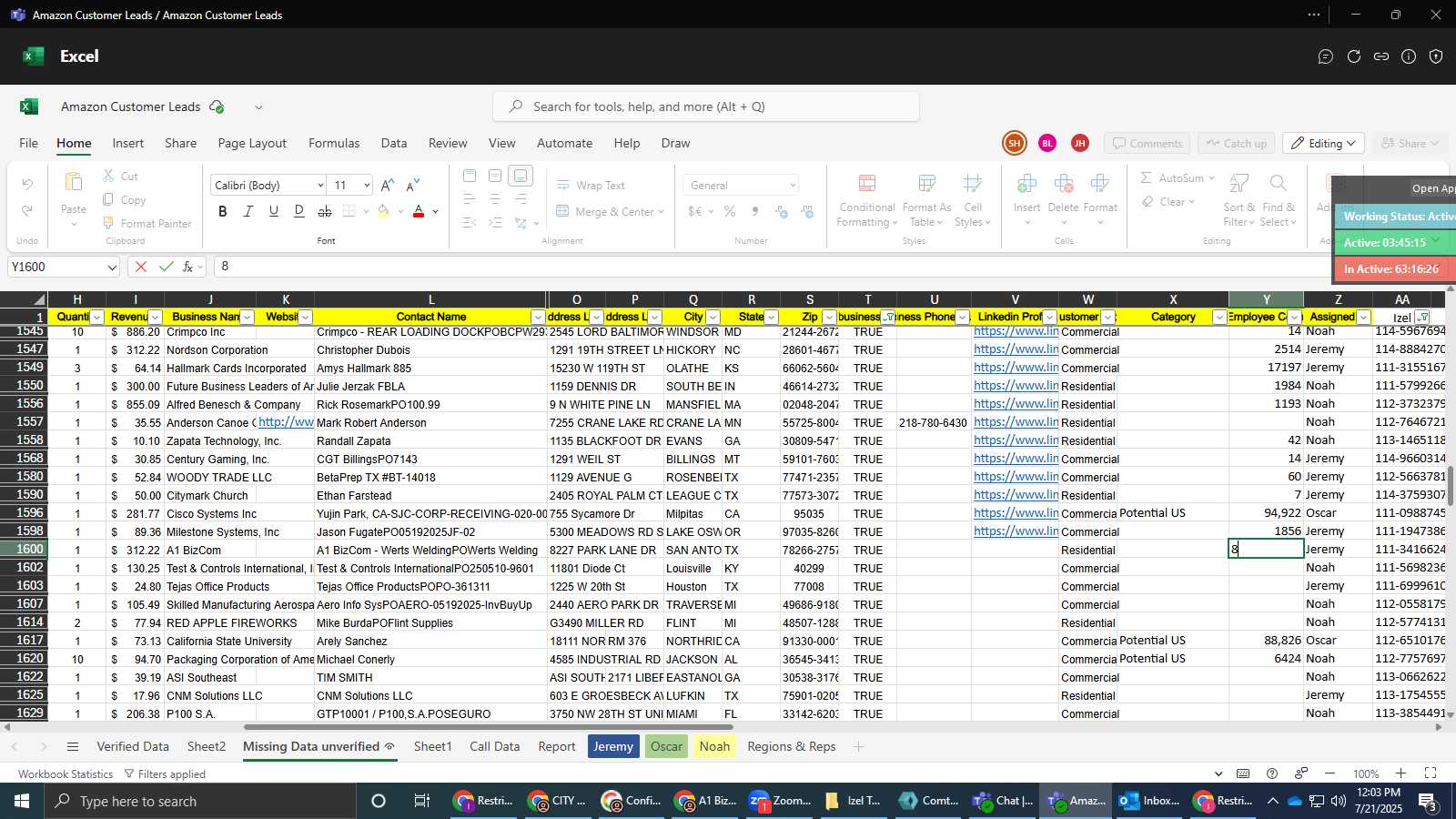Open the Page Layout ribbon tab
Viewport: 1456px width, 819px height.
pyautogui.click(x=252, y=143)
